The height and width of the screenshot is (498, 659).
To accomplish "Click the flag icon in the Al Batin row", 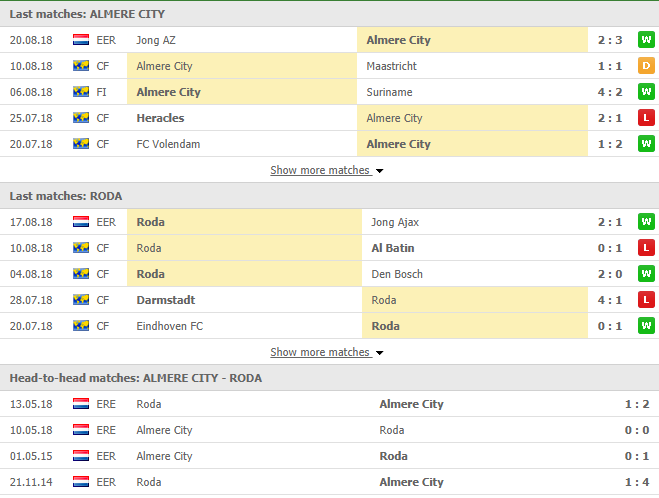I will tap(81, 248).
